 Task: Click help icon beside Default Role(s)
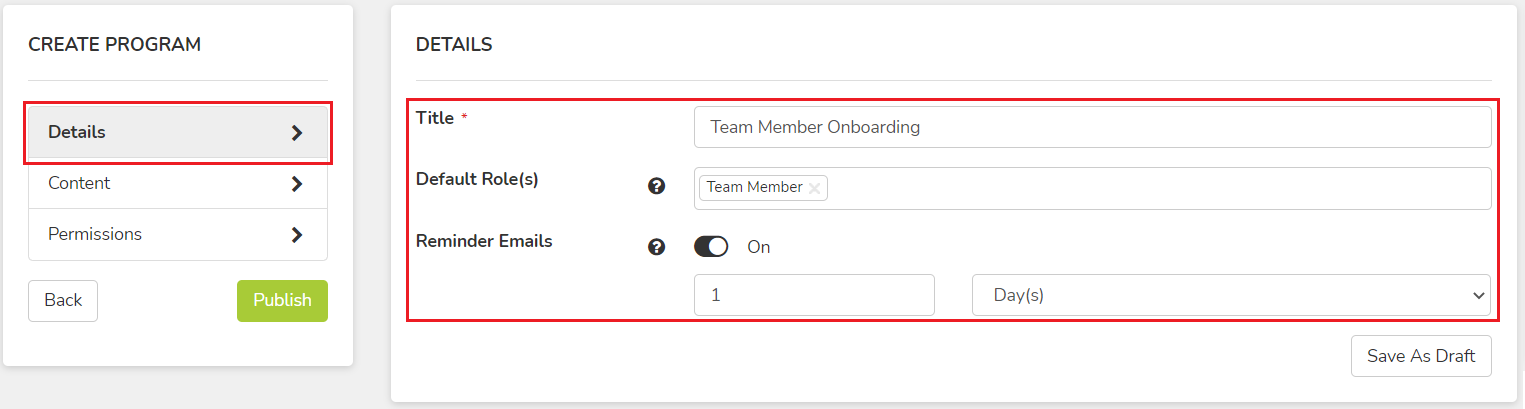click(656, 186)
